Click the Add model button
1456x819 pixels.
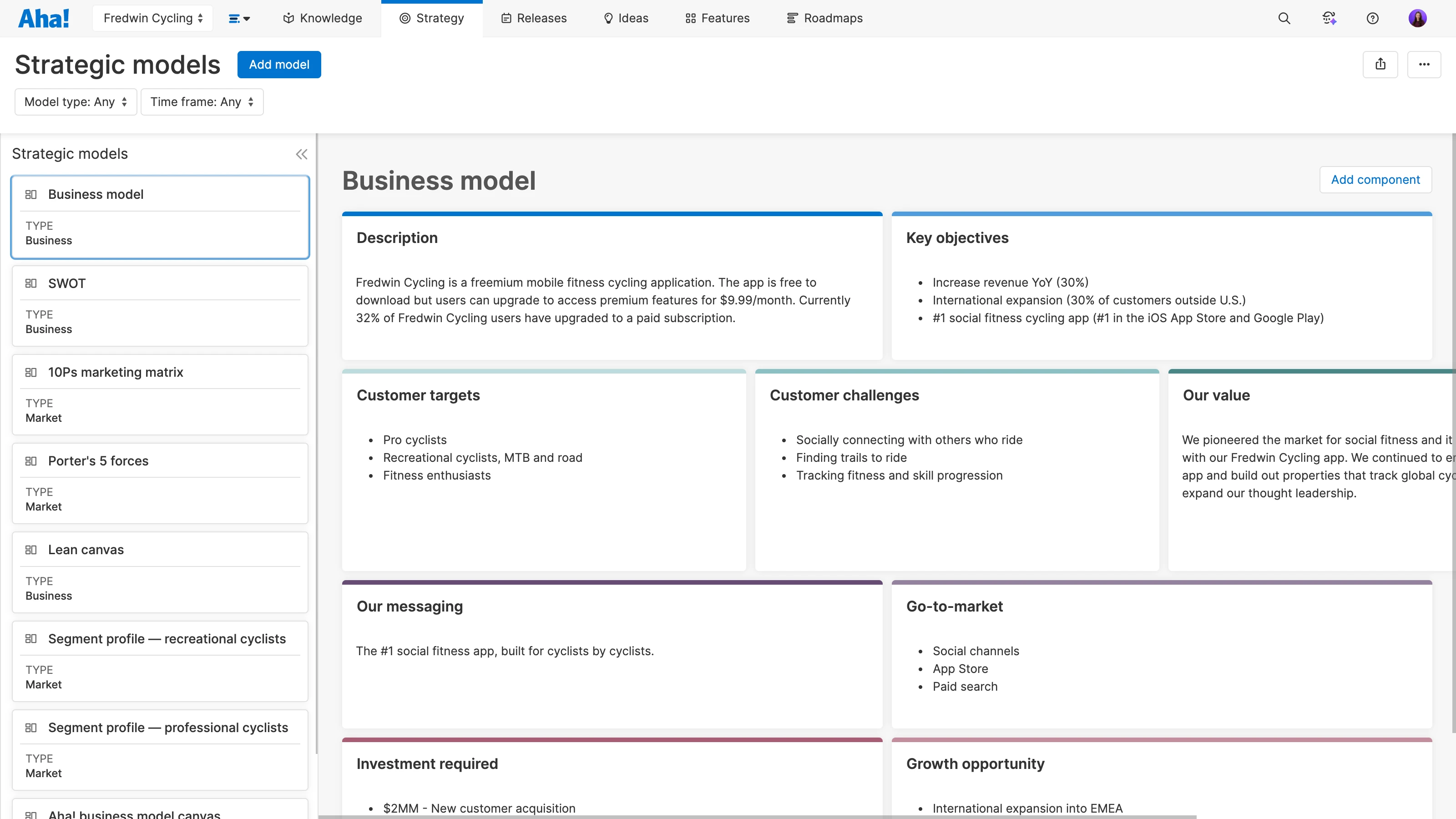(x=279, y=65)
